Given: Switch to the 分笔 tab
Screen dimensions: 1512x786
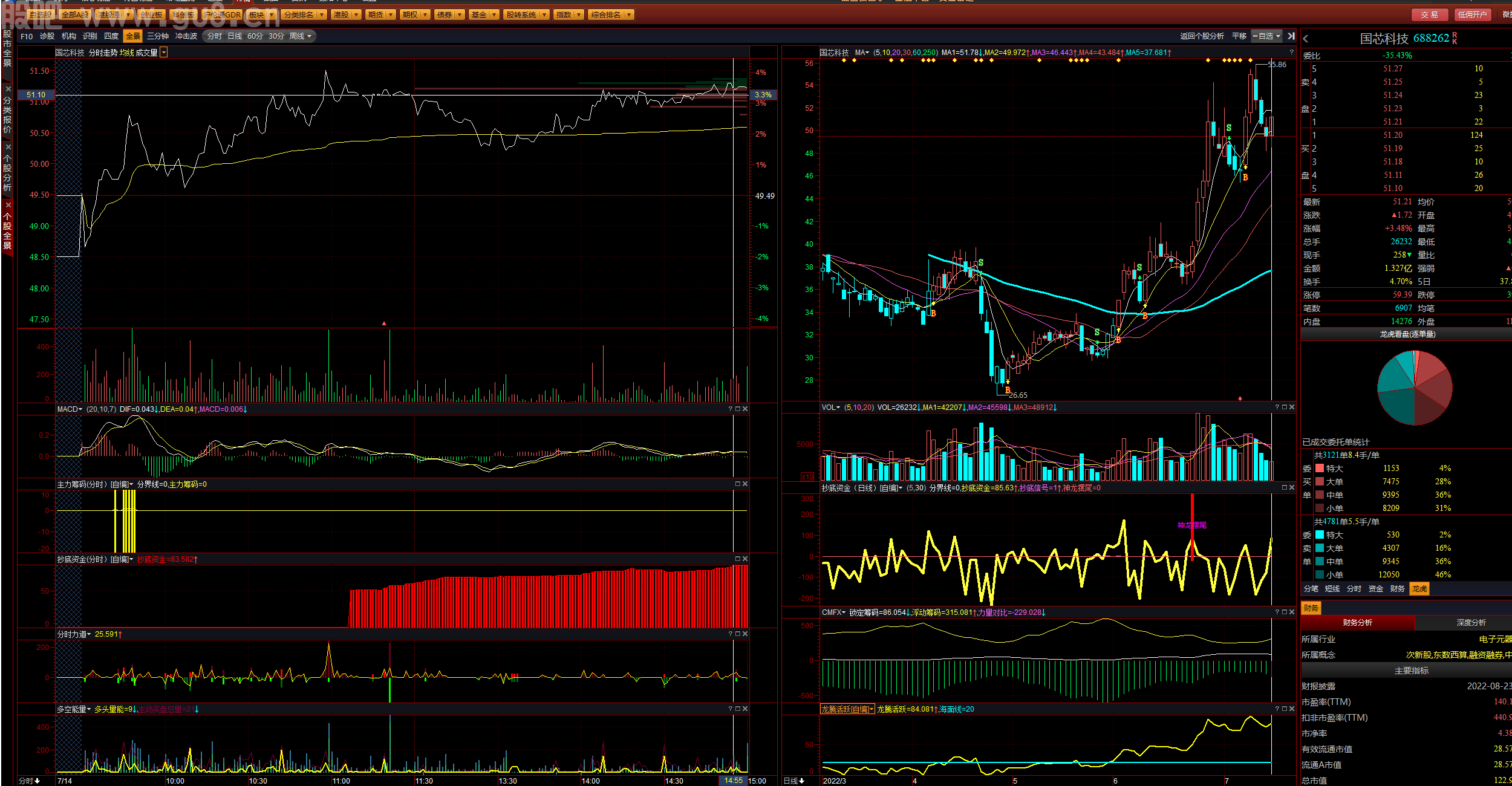Looking at the screenshot, I should click(x=1311, y=589).
